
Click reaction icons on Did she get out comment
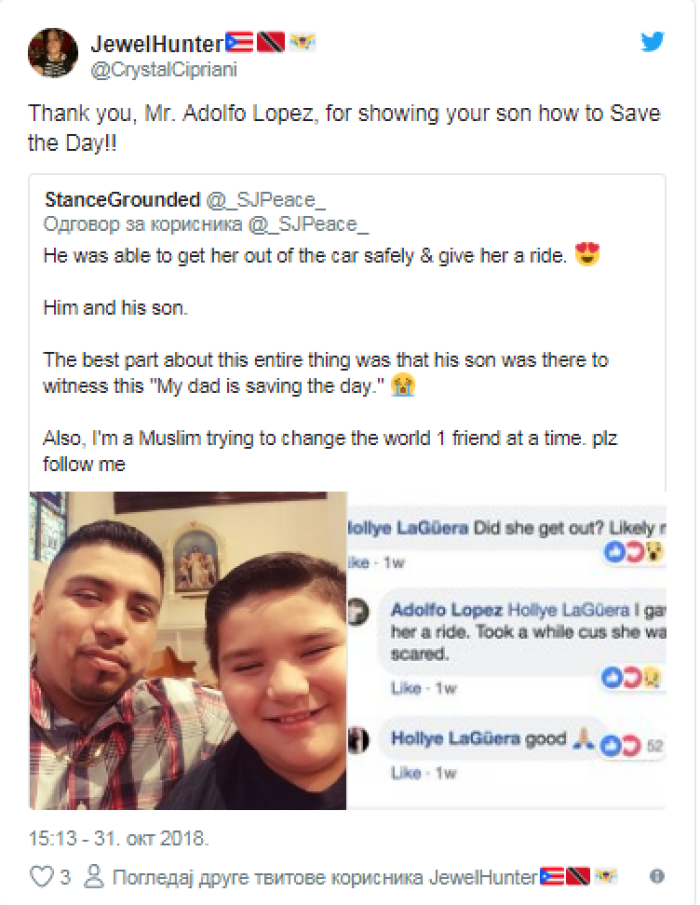click(x=634, y=552)
